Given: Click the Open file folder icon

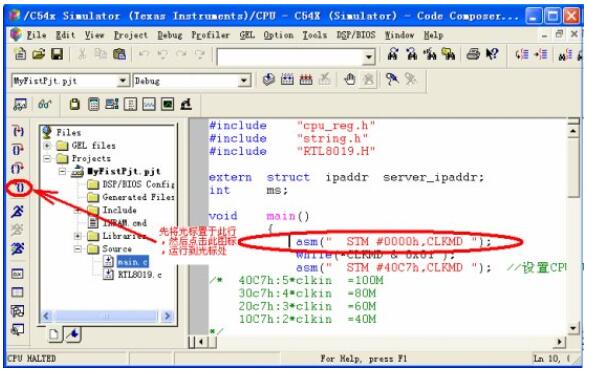Looking at the screenshot, I should (x=39, y=54).
